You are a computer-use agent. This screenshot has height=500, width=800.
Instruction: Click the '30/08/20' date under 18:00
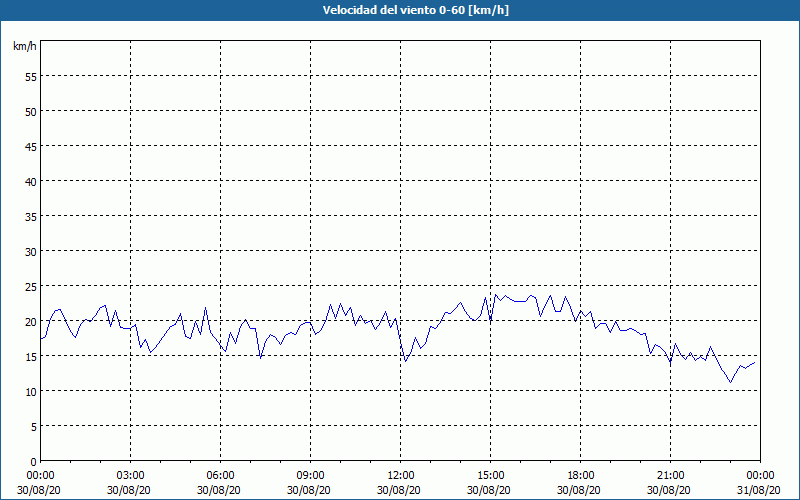click(579, 490)
